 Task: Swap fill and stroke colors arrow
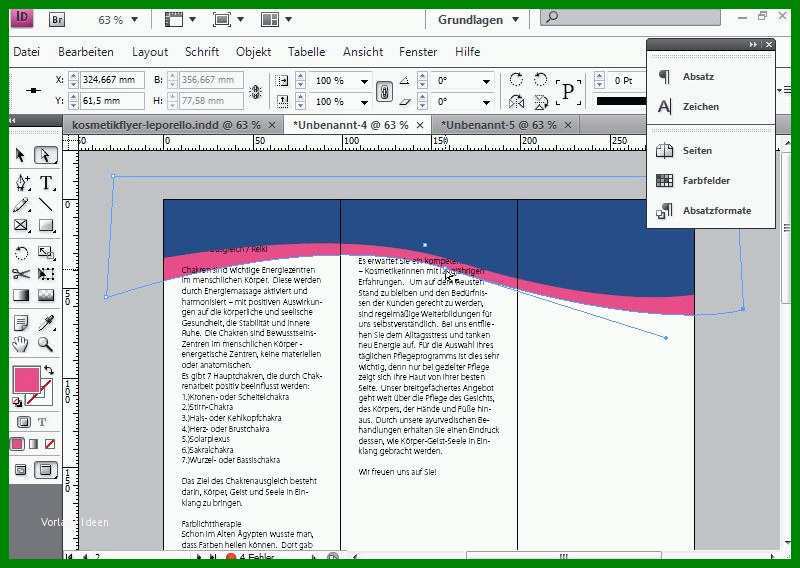(x=48, y=369)
